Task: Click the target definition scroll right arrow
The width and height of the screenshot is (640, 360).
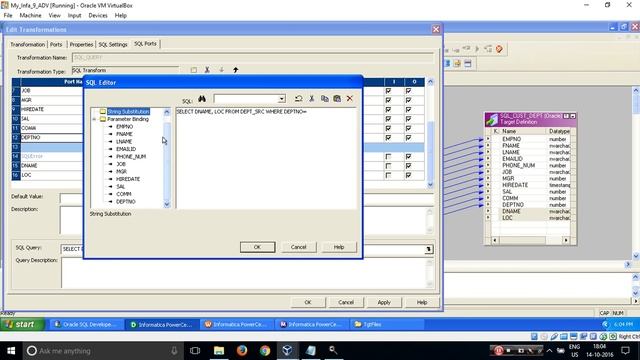Action: point(566,240)
